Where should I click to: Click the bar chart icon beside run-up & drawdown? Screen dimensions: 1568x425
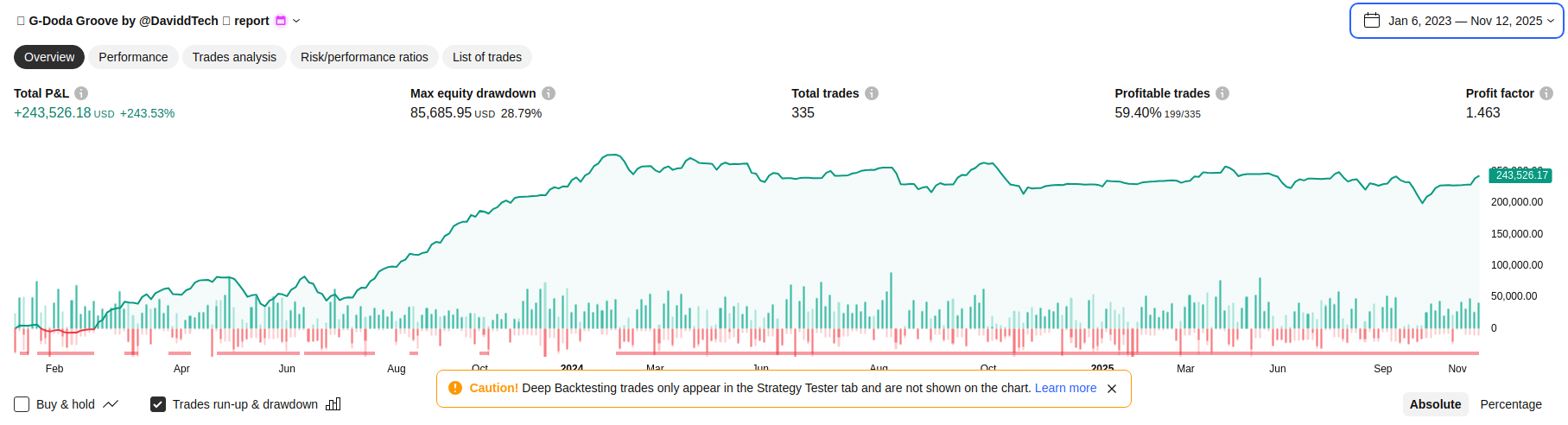tap(333, 404)
